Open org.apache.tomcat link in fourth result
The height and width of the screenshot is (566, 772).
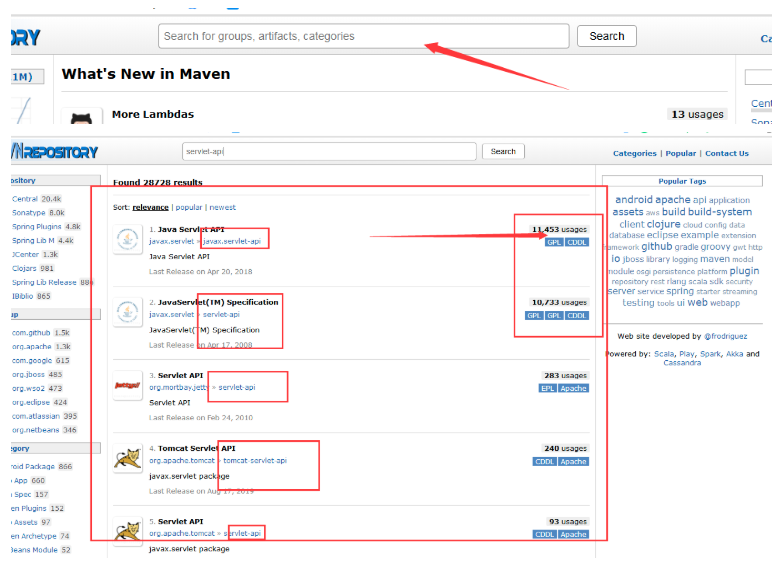(182, 461)
